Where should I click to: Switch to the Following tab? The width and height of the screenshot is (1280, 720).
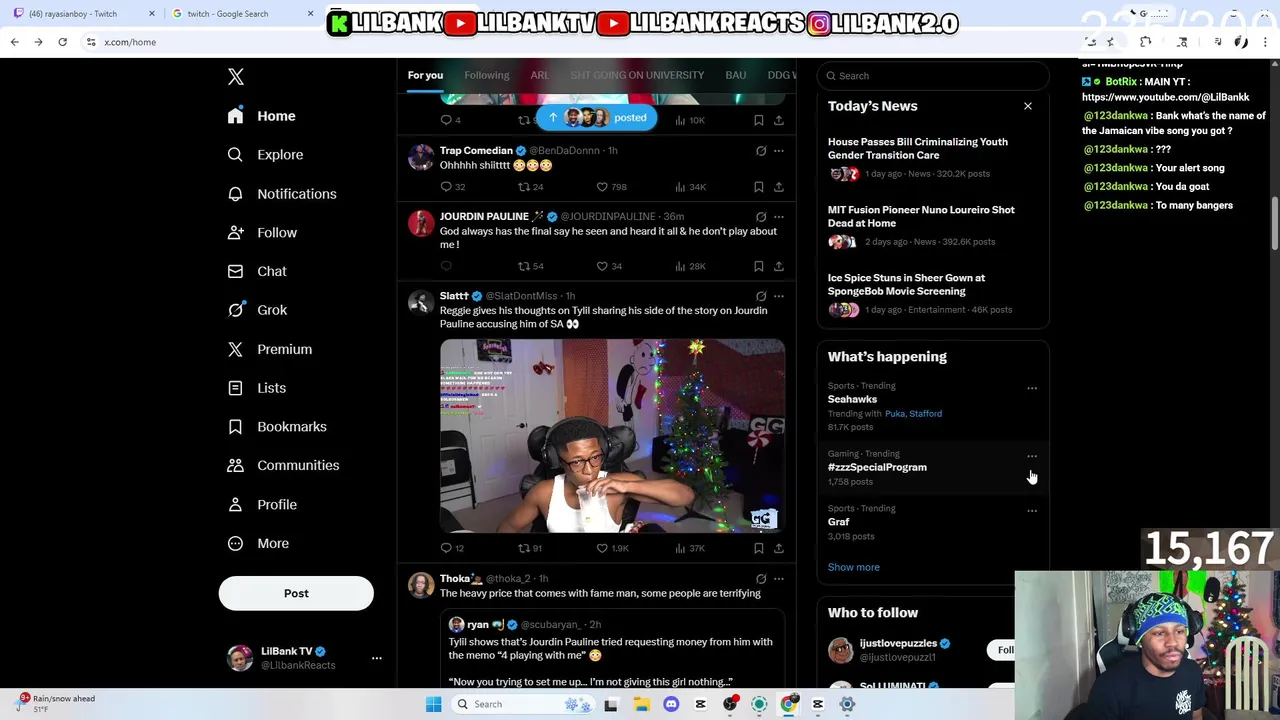(486, 75)
